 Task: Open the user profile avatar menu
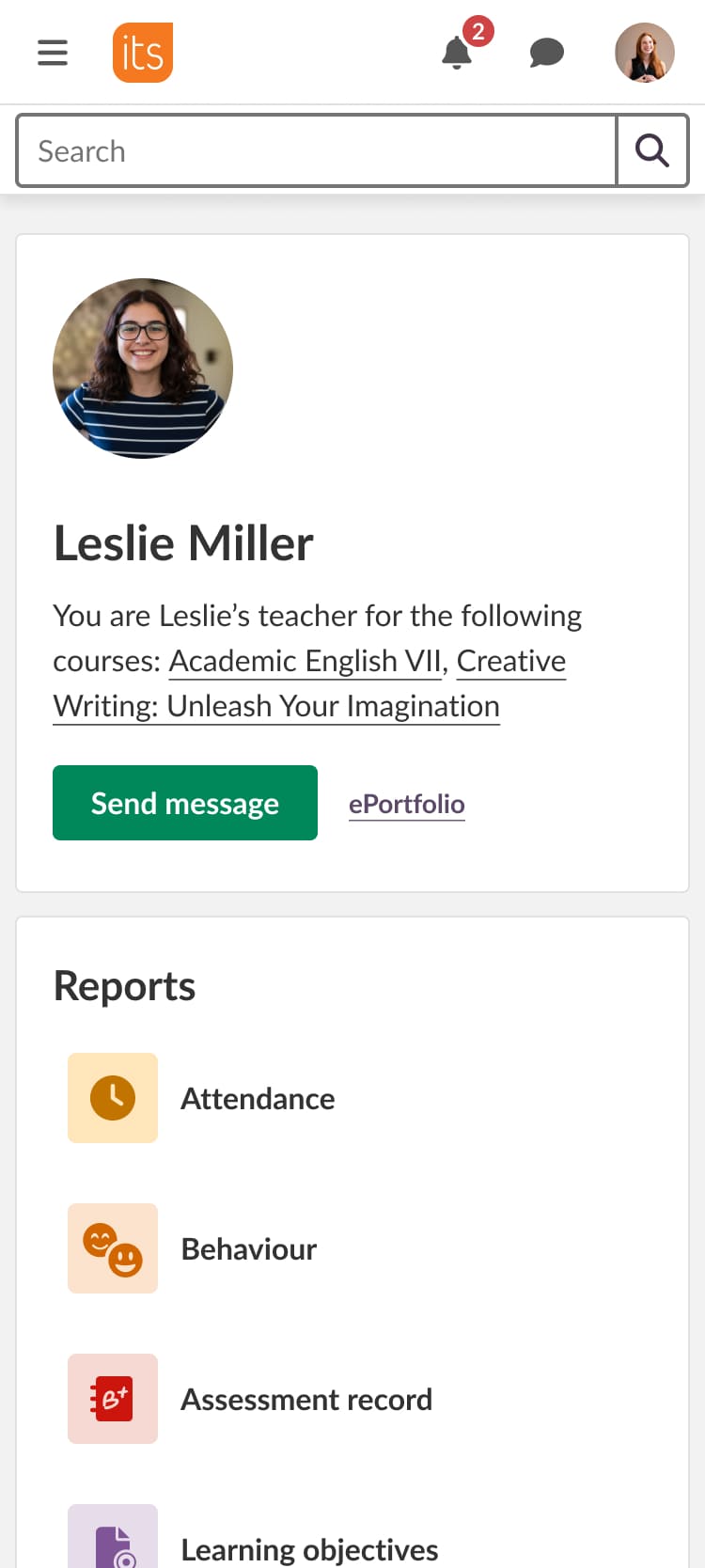(x=645, y=53)
